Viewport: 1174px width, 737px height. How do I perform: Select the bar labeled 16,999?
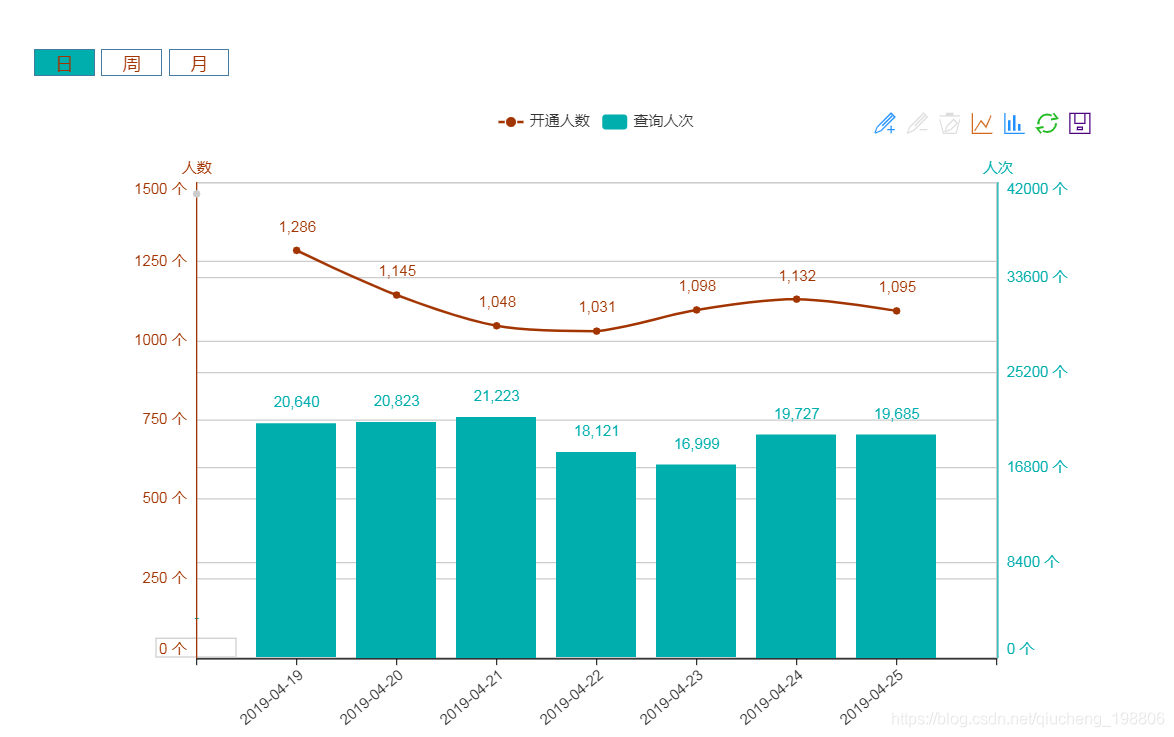(x=696, y=560)
